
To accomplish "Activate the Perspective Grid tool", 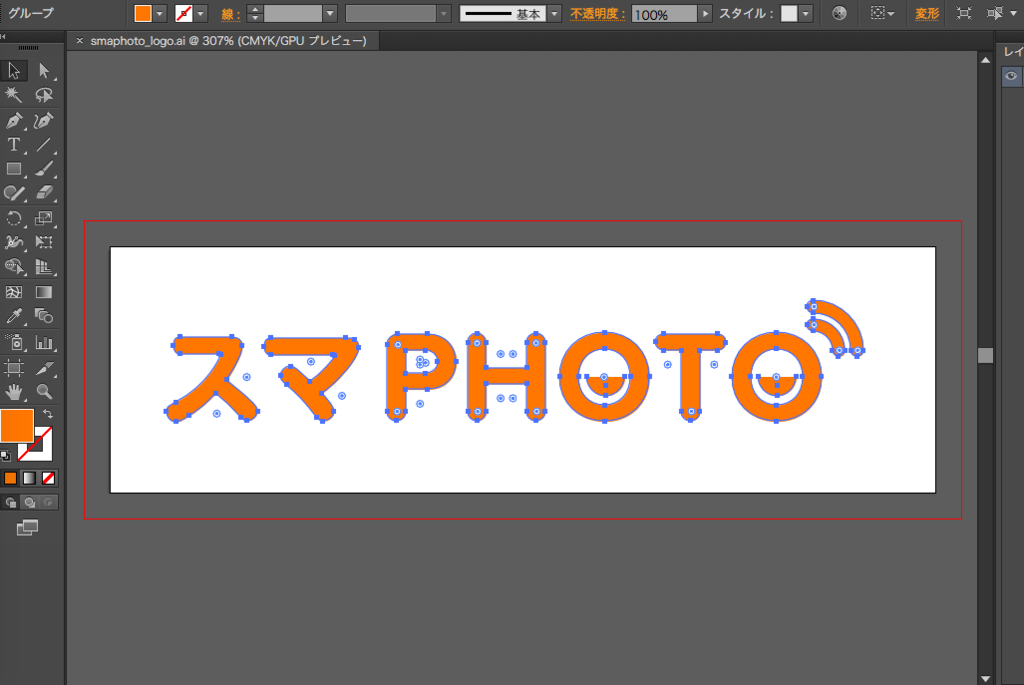I will point(44,267).
